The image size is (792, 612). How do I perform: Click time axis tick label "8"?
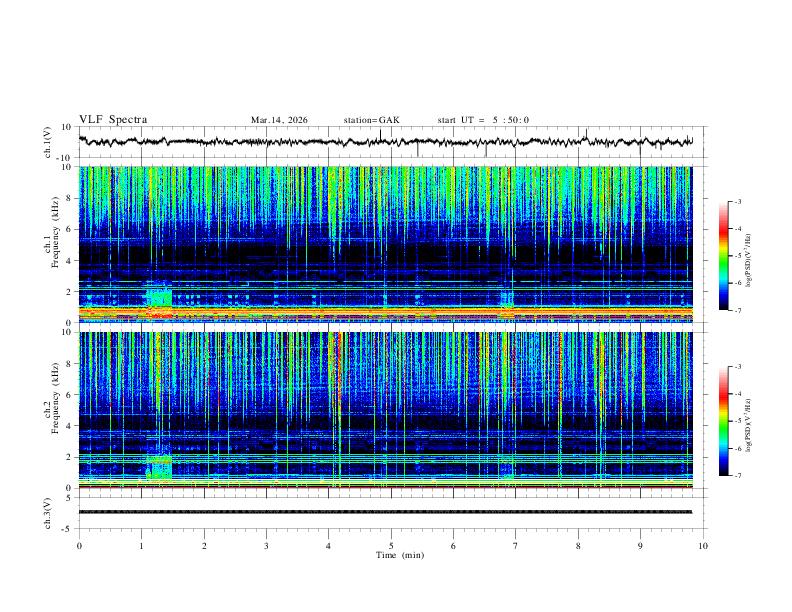pyautogui.click(x=578, y=546)
